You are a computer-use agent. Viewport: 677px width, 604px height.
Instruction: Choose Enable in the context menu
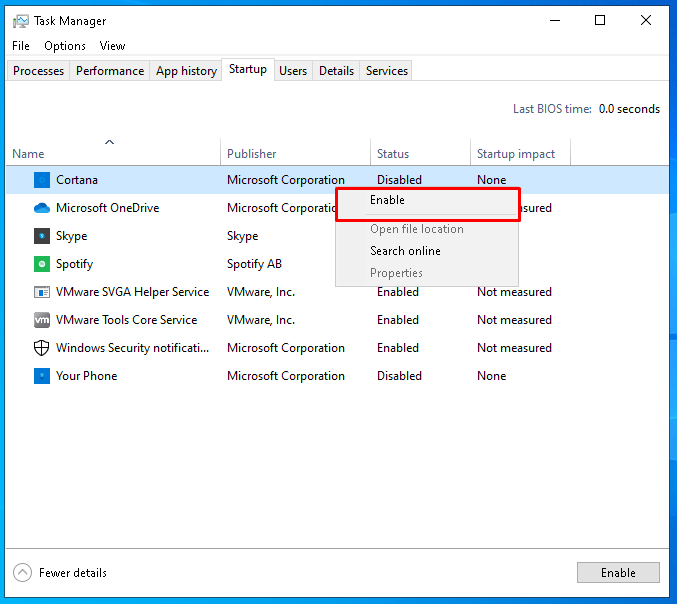tap(427, 200)
